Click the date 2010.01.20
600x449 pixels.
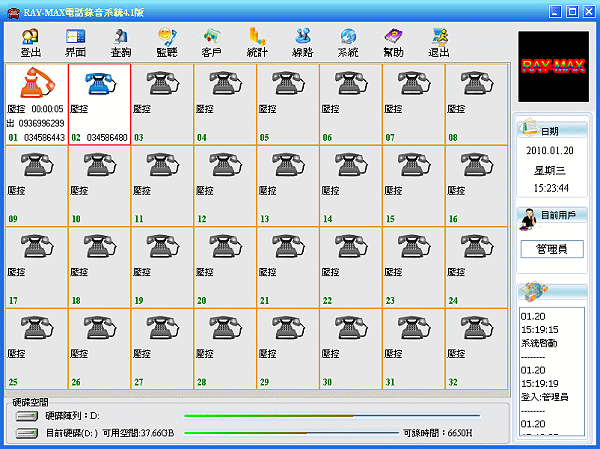coord(550,150)
